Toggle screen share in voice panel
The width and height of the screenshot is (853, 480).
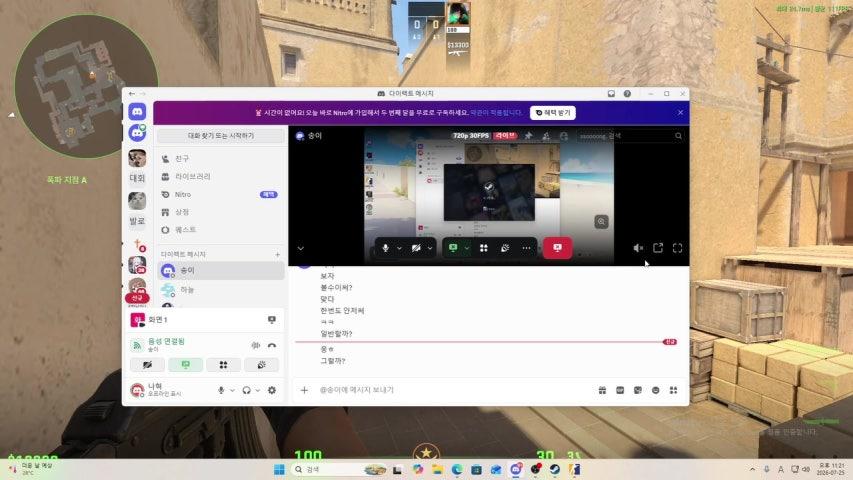(186, 365)
